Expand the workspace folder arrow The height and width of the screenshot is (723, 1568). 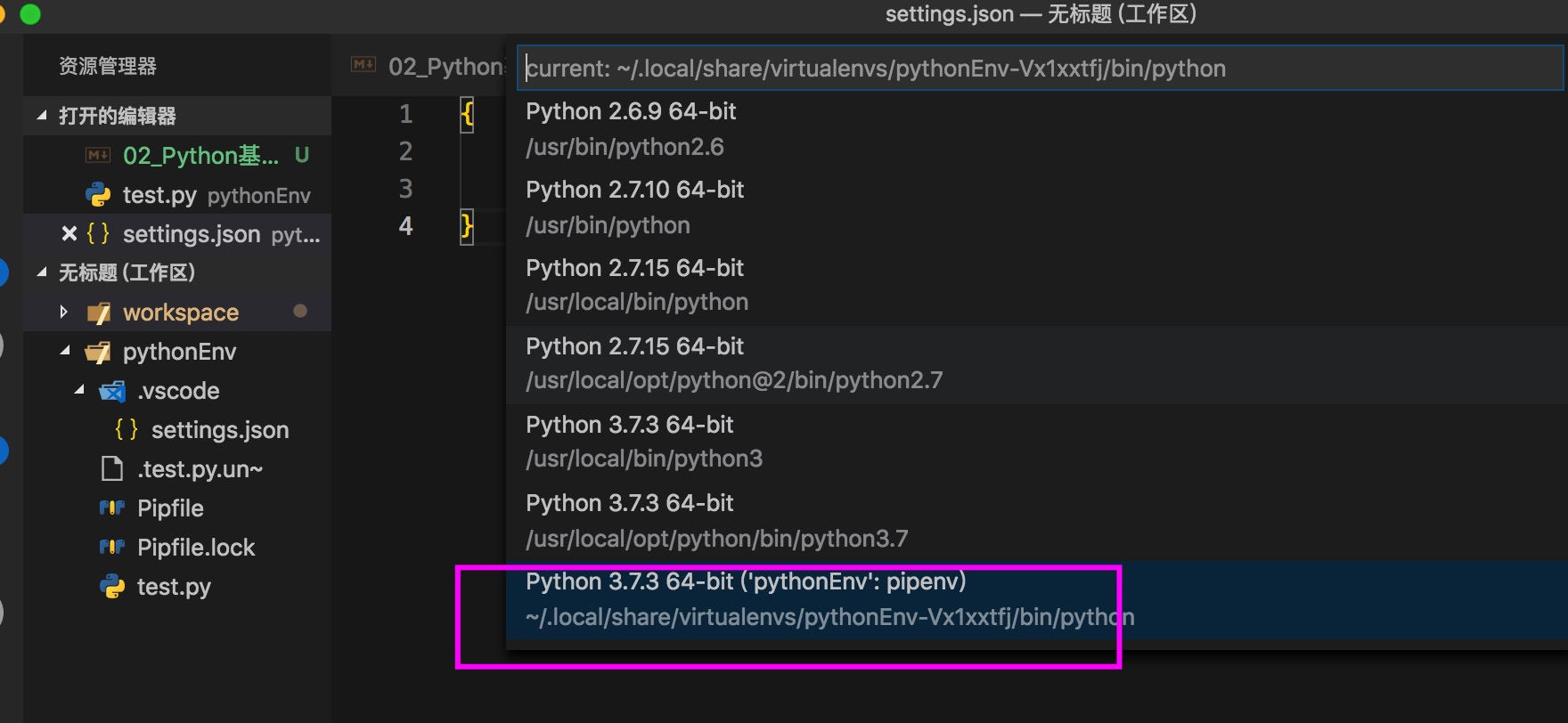[x=63, y=312]
